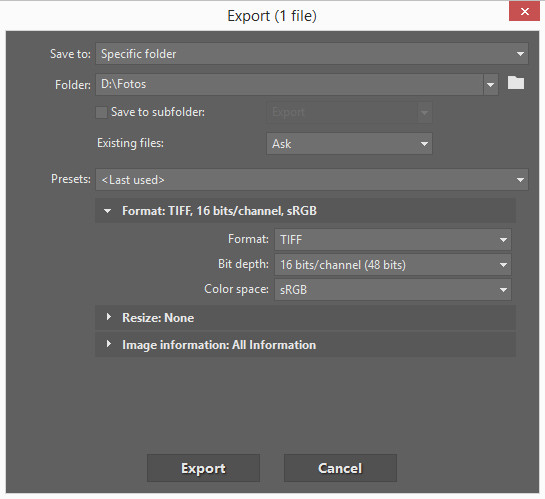Open the Presets Last used dropdown

312,180
